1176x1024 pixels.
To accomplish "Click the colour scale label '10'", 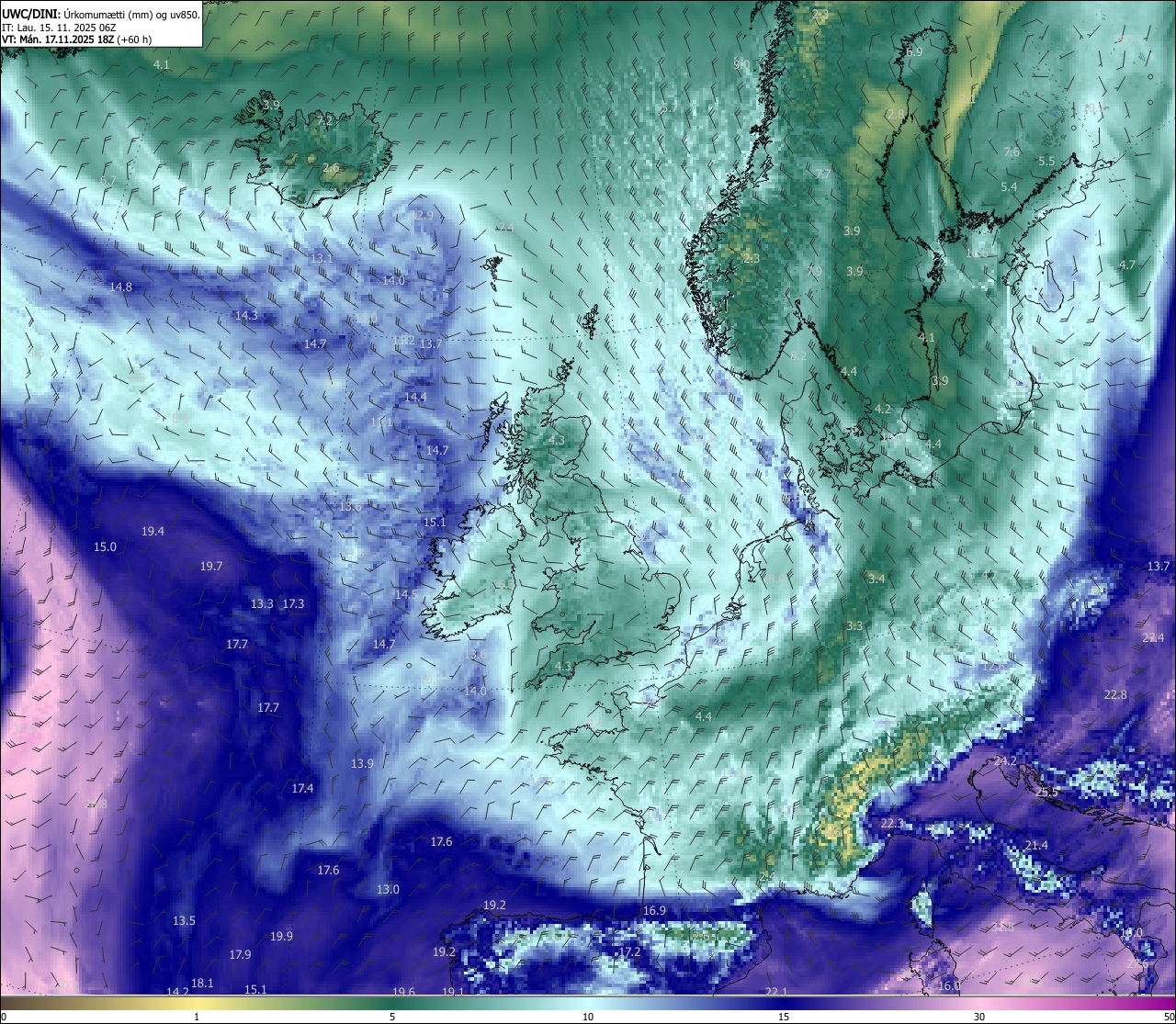I will 588,1017.
